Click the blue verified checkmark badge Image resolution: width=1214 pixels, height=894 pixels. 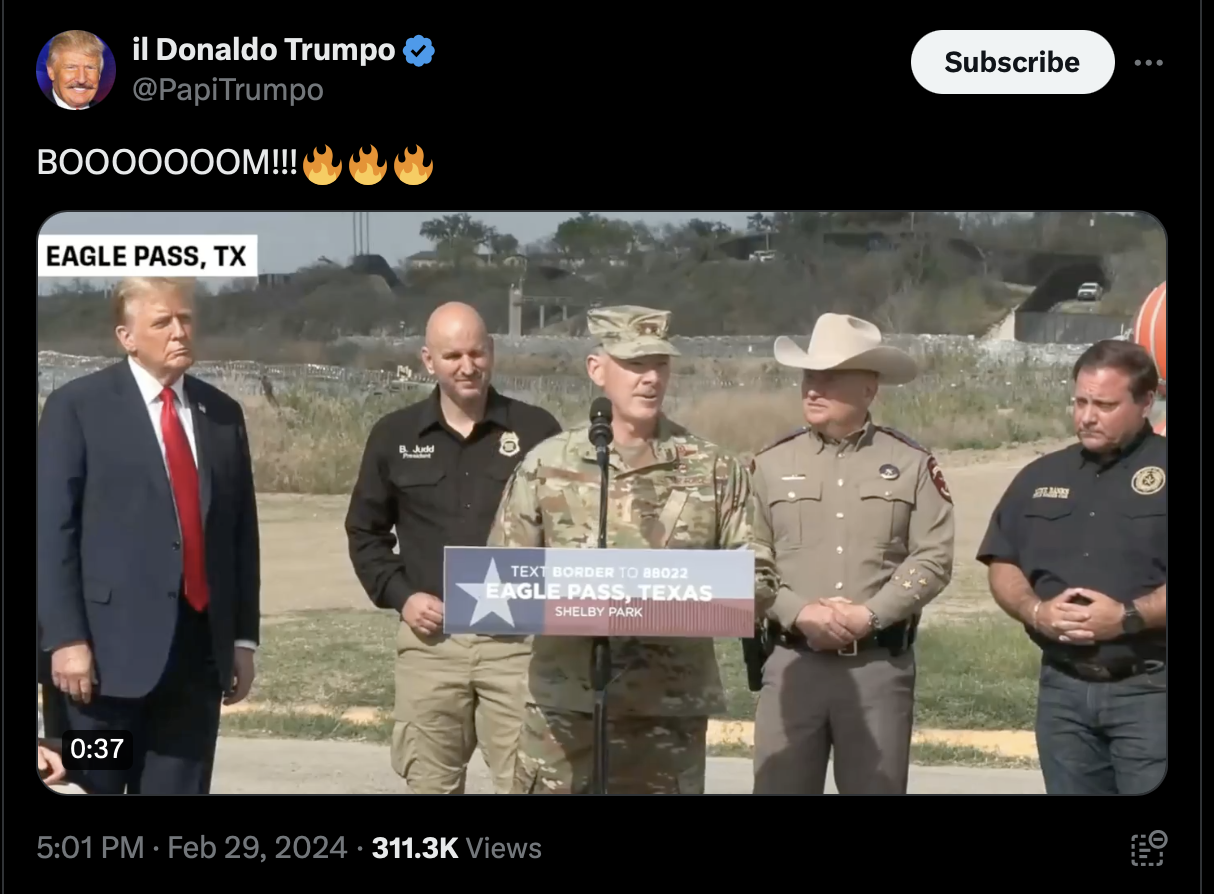tap(419, 50)
